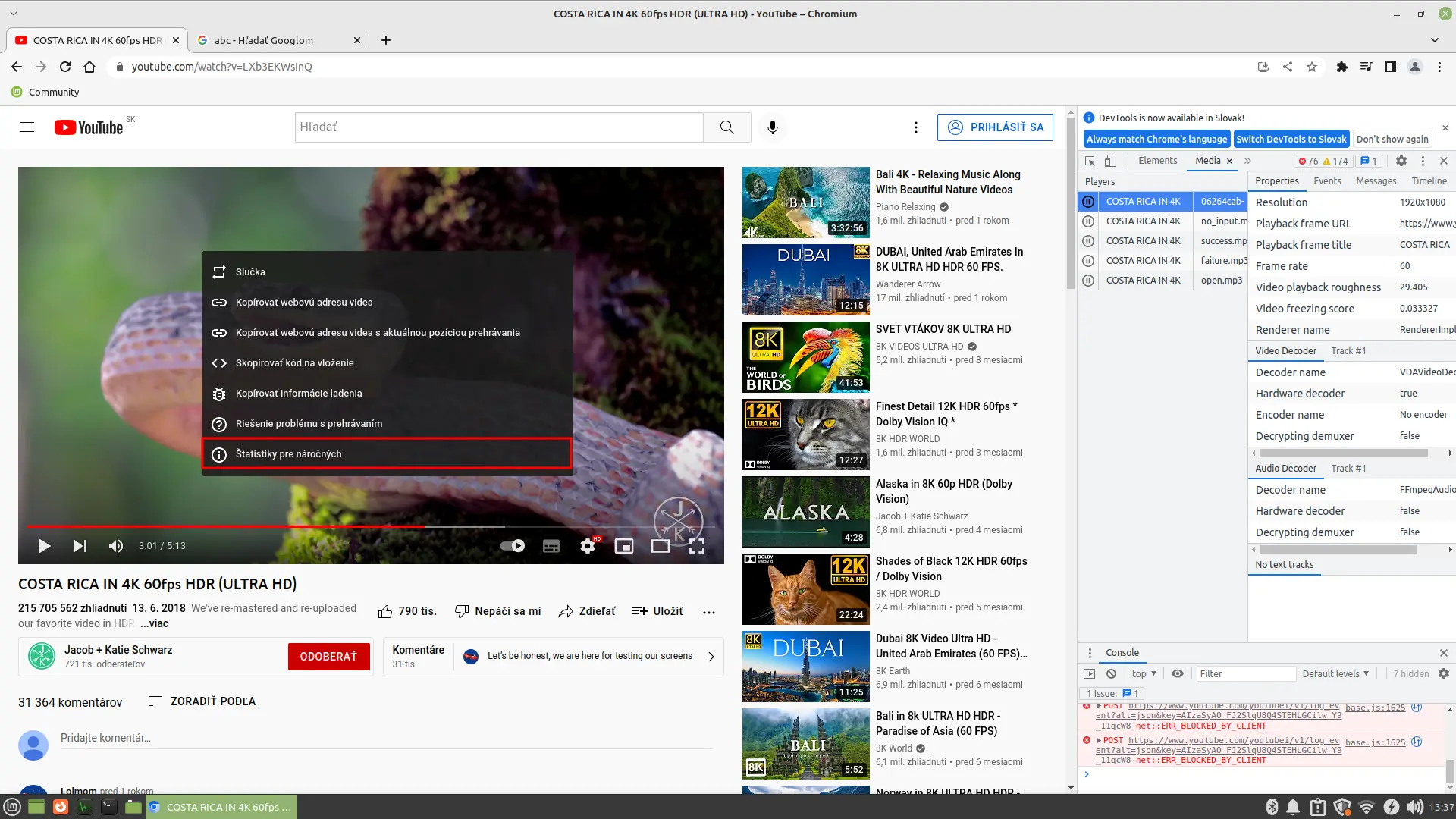Click Switch DevTools to Slovak

(x=1291, y=140)
